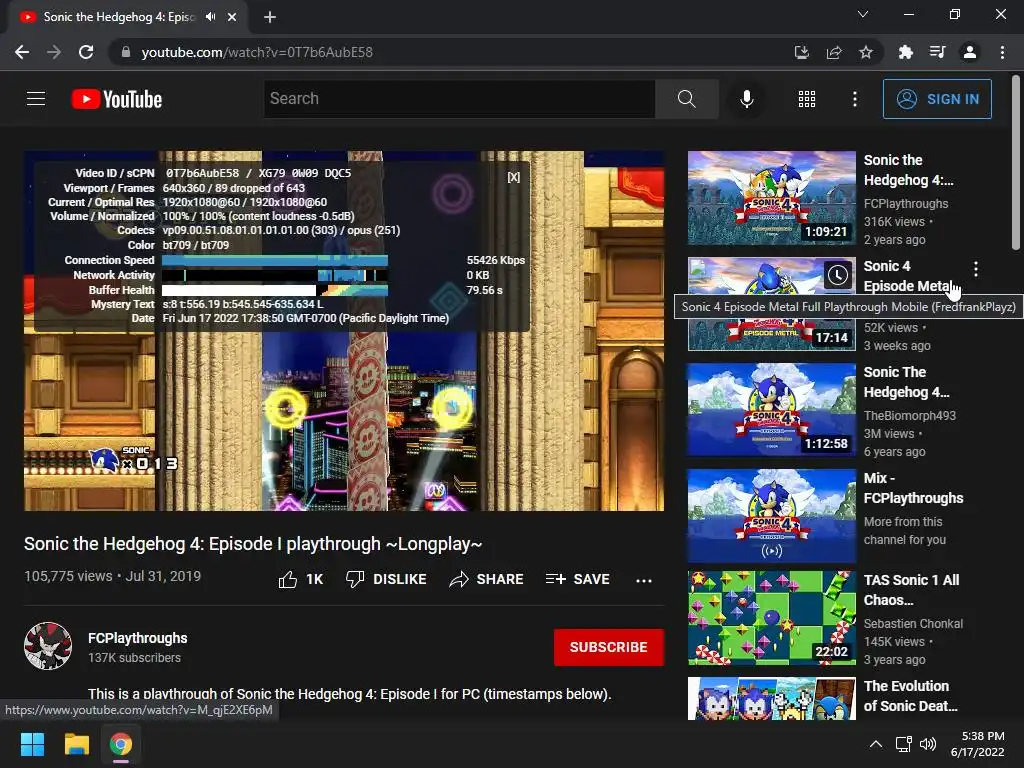1024x768 pixels.
Task: Like the video with thumbs up
Action: point(300,579)
